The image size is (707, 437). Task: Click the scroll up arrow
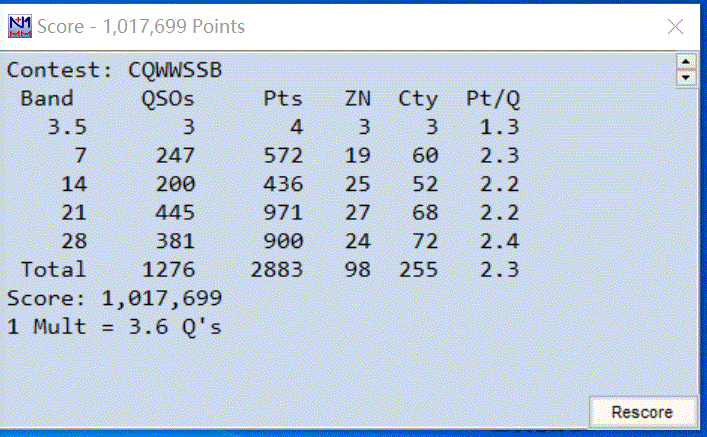pyautogui.click(x=686, y=63)
